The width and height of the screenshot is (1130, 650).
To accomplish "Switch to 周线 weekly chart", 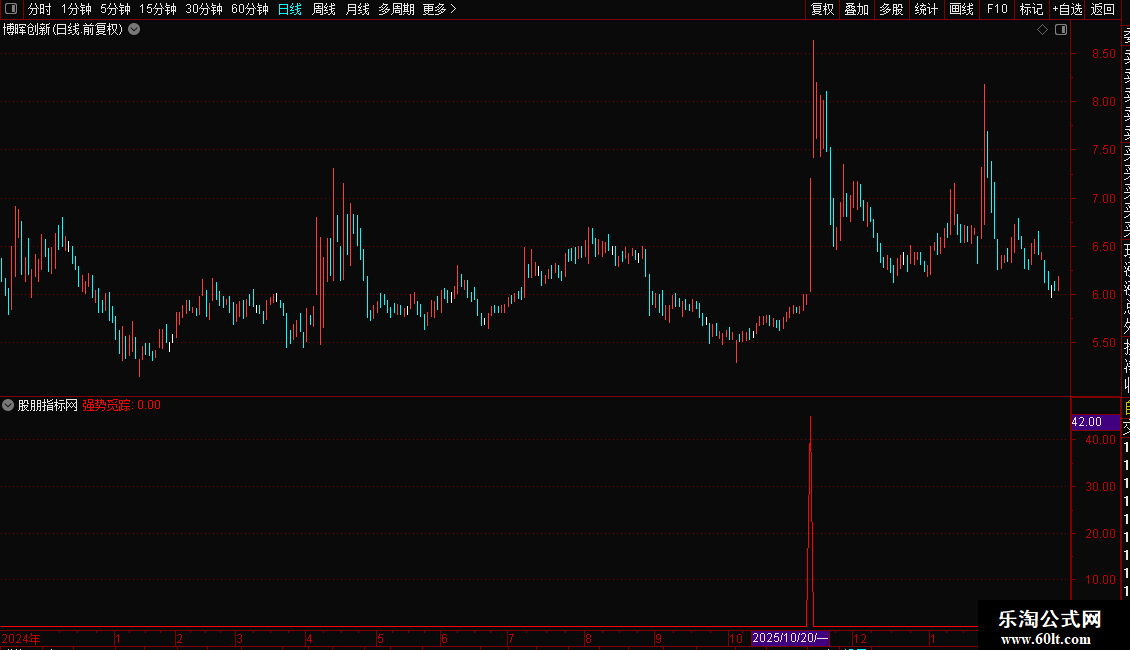I will click(324, 9).
